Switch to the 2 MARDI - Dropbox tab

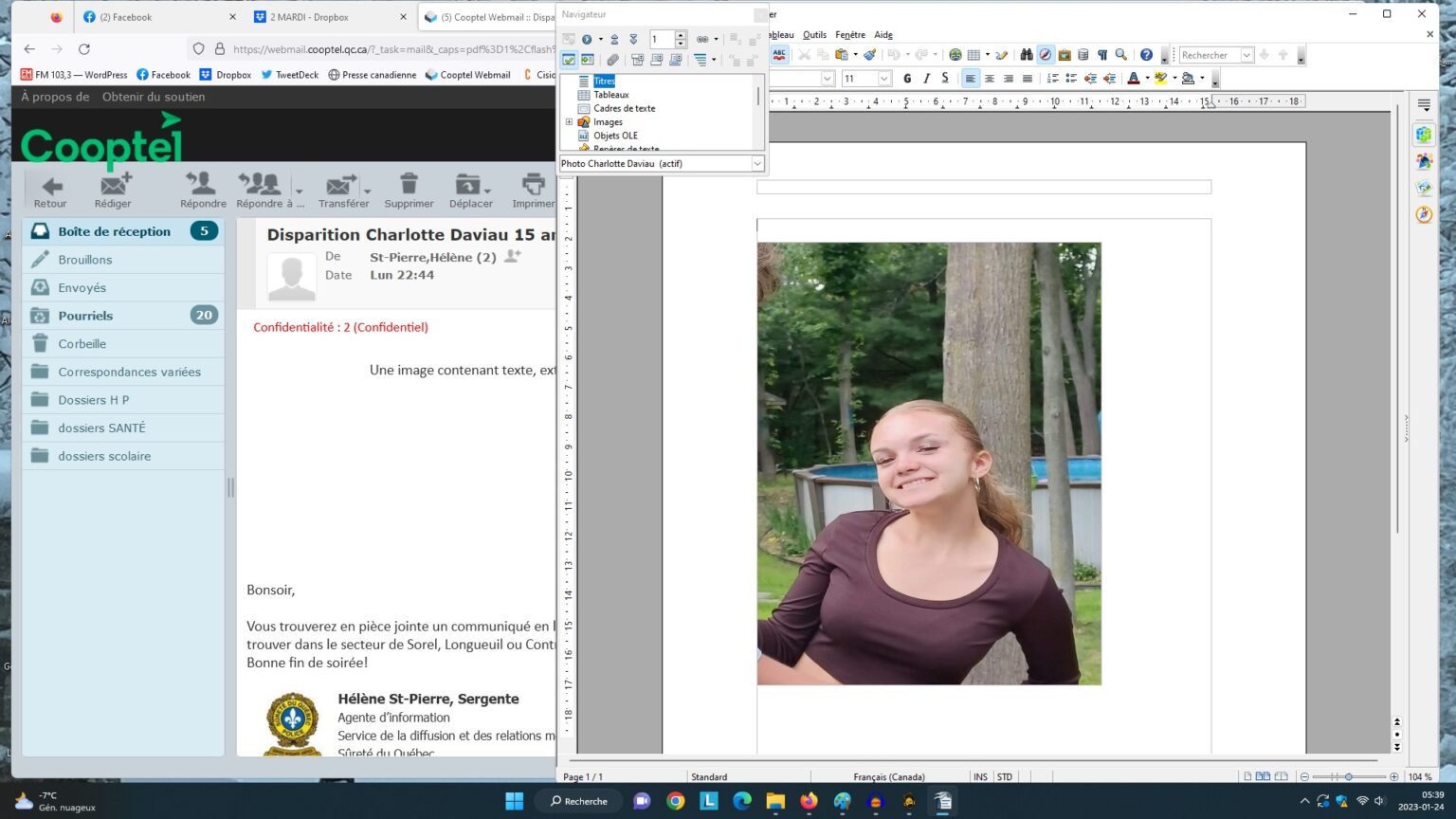click(x=309, y=17)
